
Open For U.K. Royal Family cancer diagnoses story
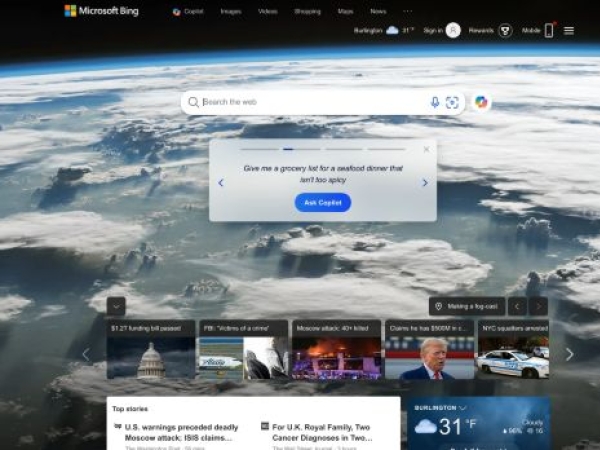(x=322, y=432)
